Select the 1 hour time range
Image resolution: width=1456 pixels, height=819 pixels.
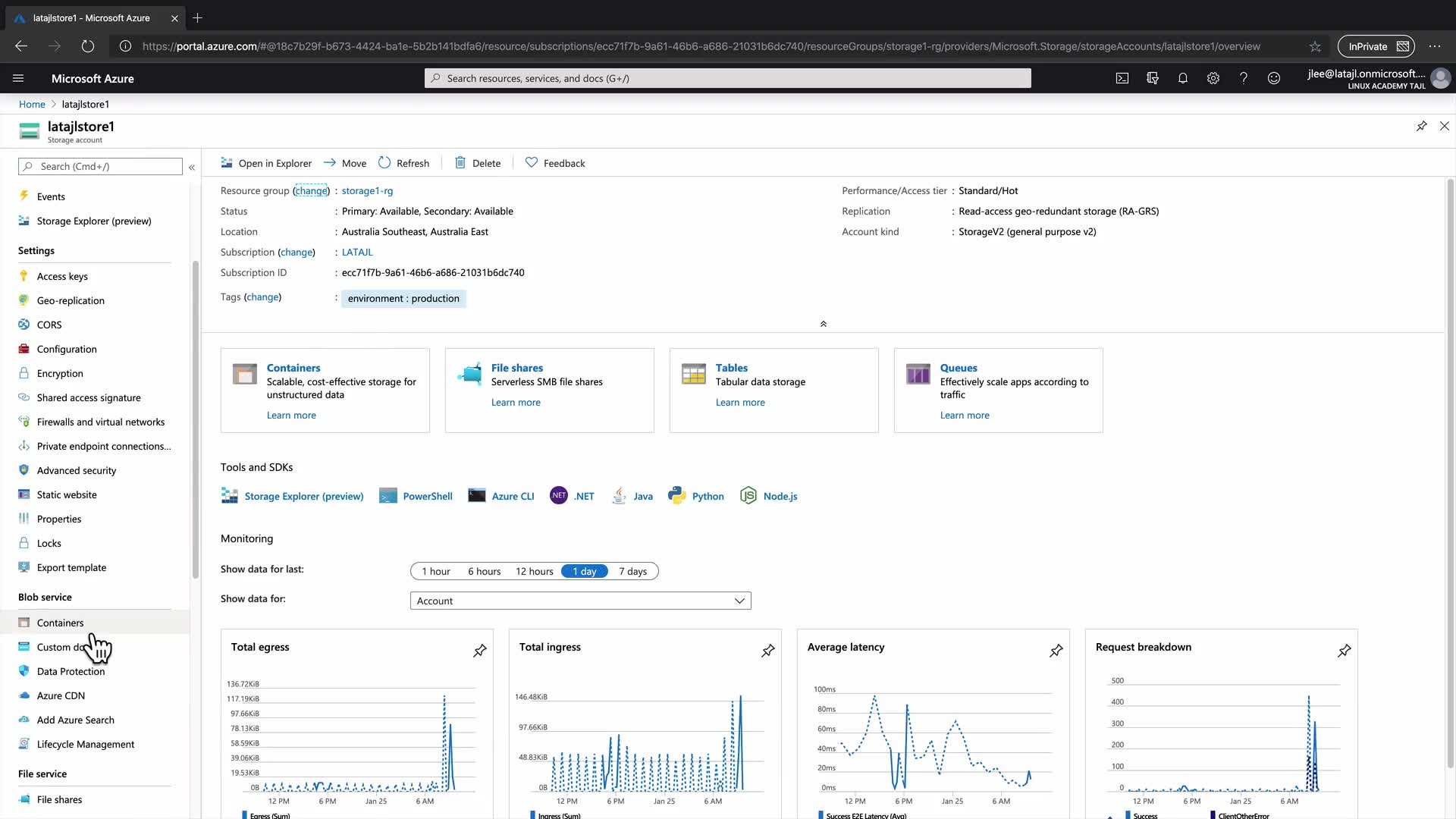(436, 571)
